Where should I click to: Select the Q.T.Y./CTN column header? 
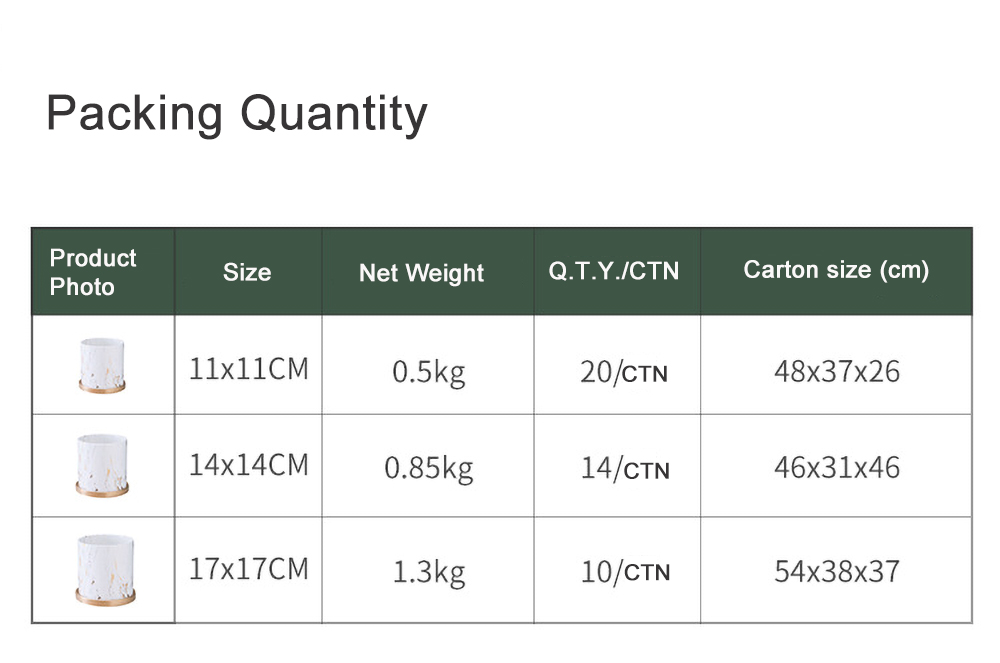[x=614, y=272]
